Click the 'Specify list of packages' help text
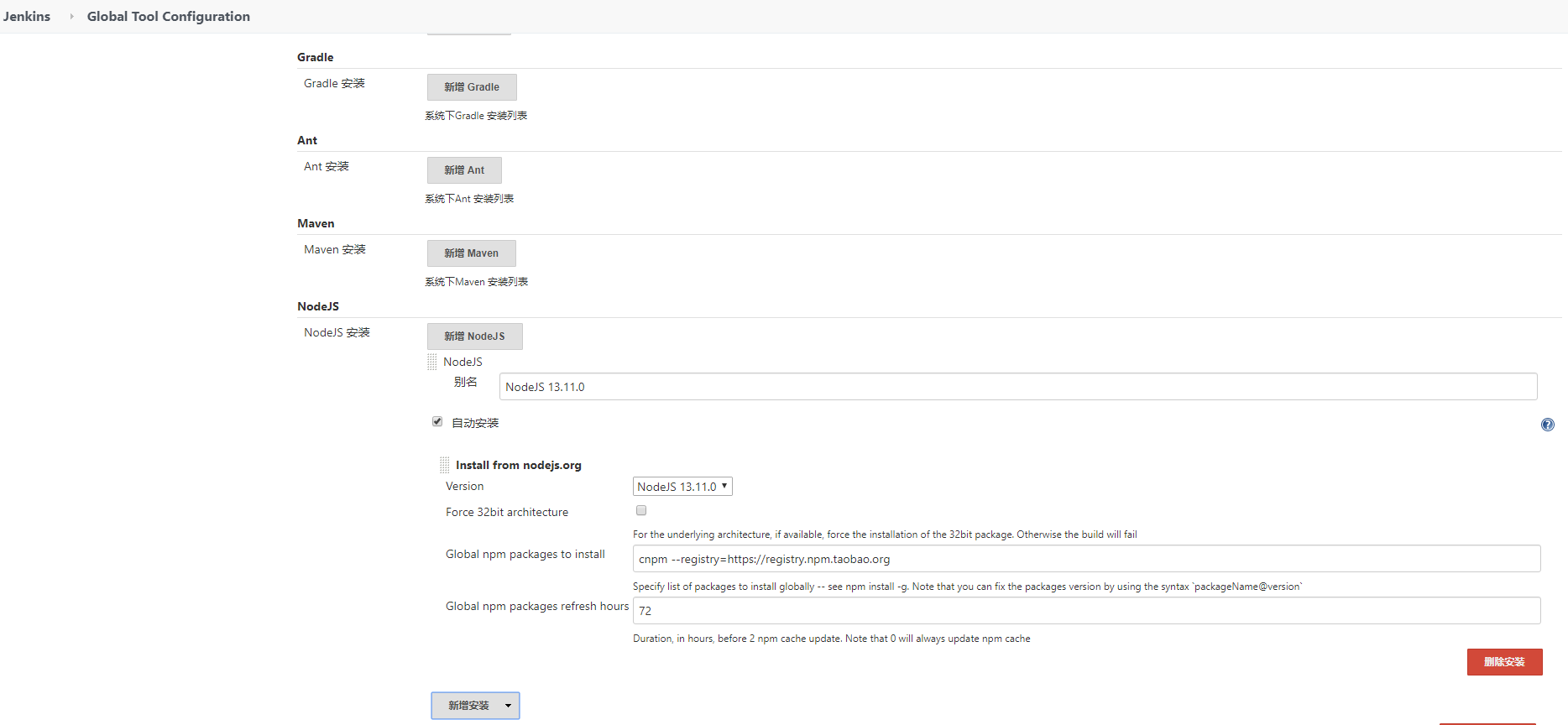This screenshot has width=1568, height=725. 968,587
